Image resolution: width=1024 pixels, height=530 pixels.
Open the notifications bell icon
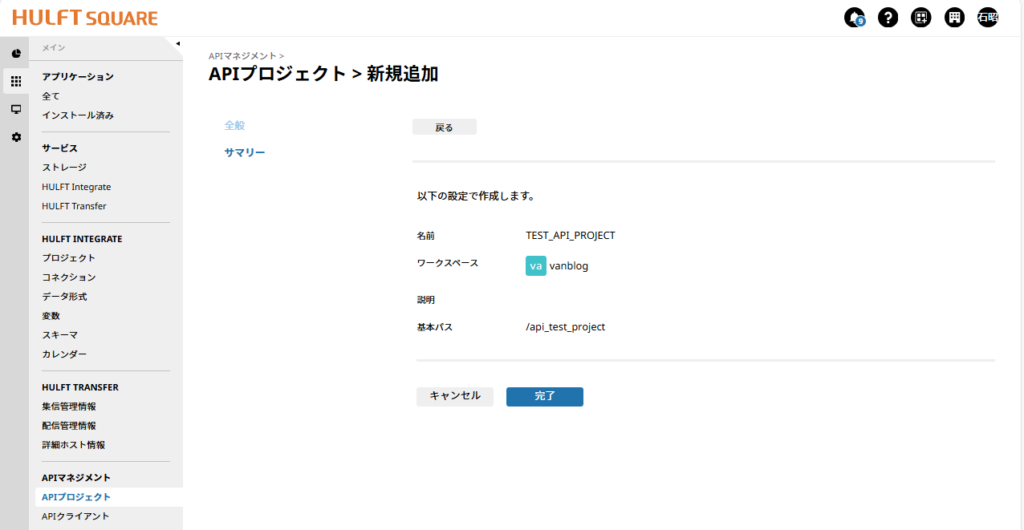pyautogui.click(x=854, y=18)
